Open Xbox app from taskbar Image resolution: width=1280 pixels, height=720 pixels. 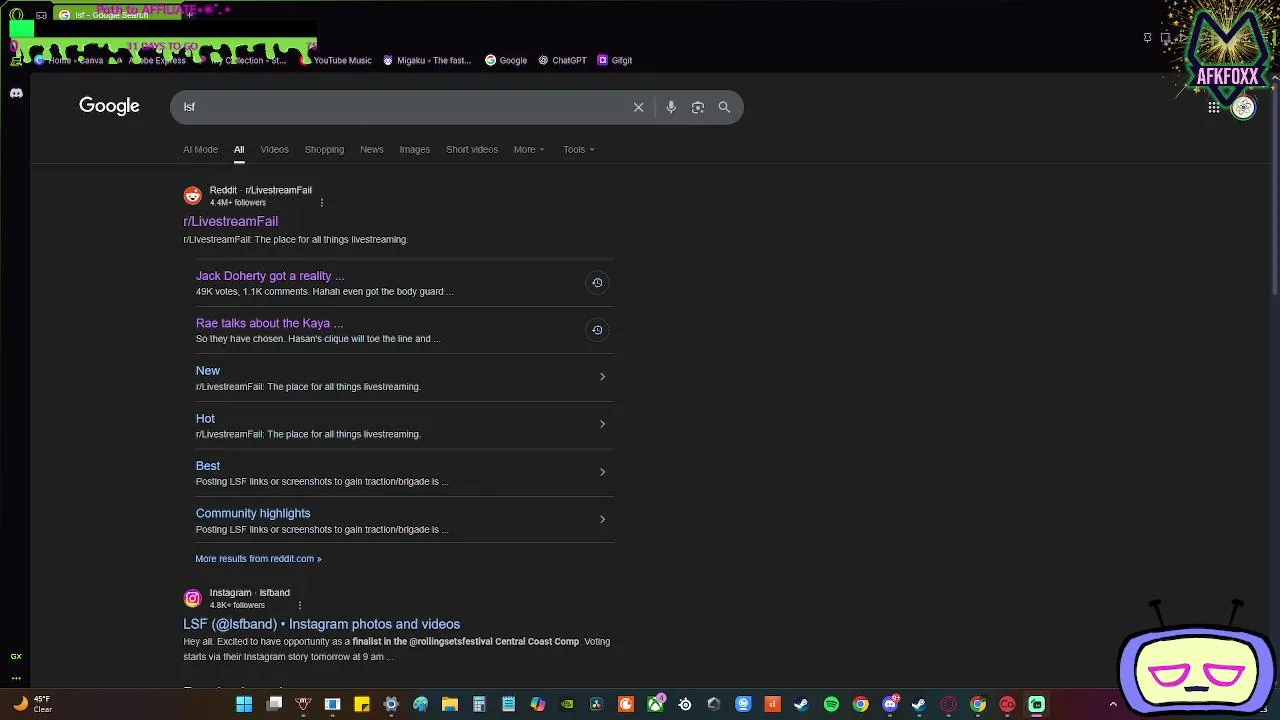tap(656, 704)
